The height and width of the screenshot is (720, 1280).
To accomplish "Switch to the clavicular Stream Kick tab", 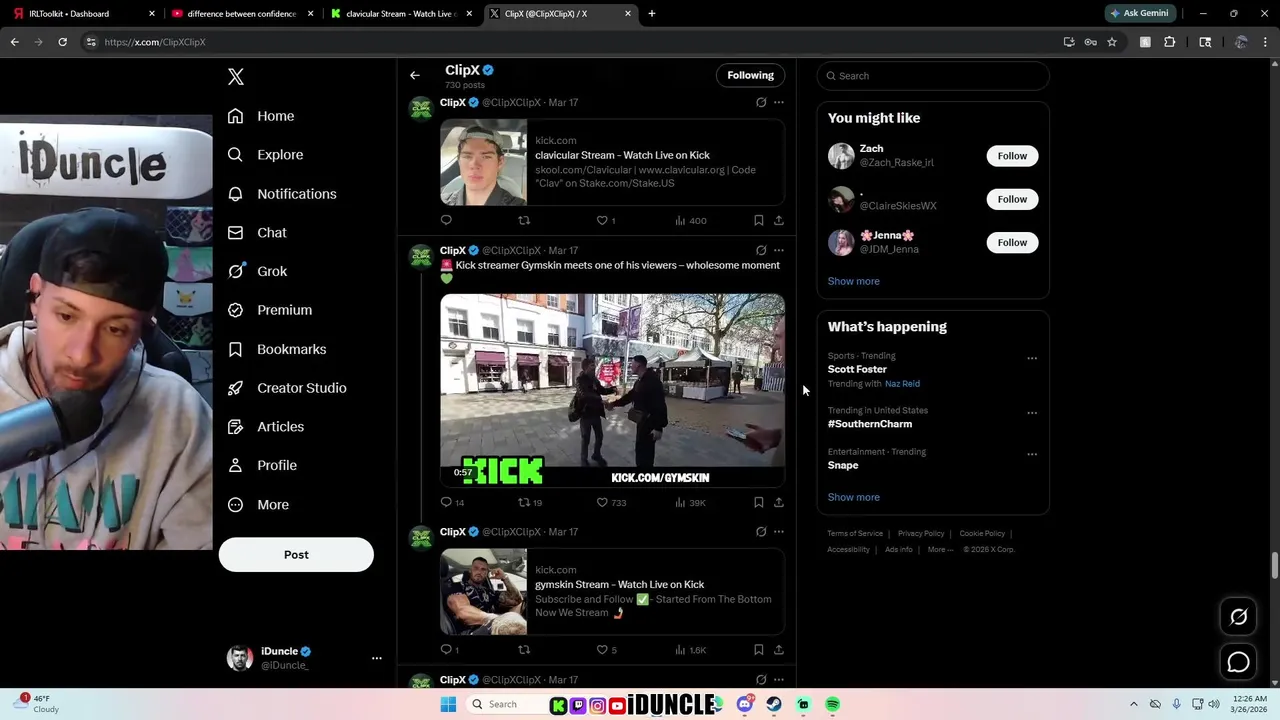I will tap(401, 14).
